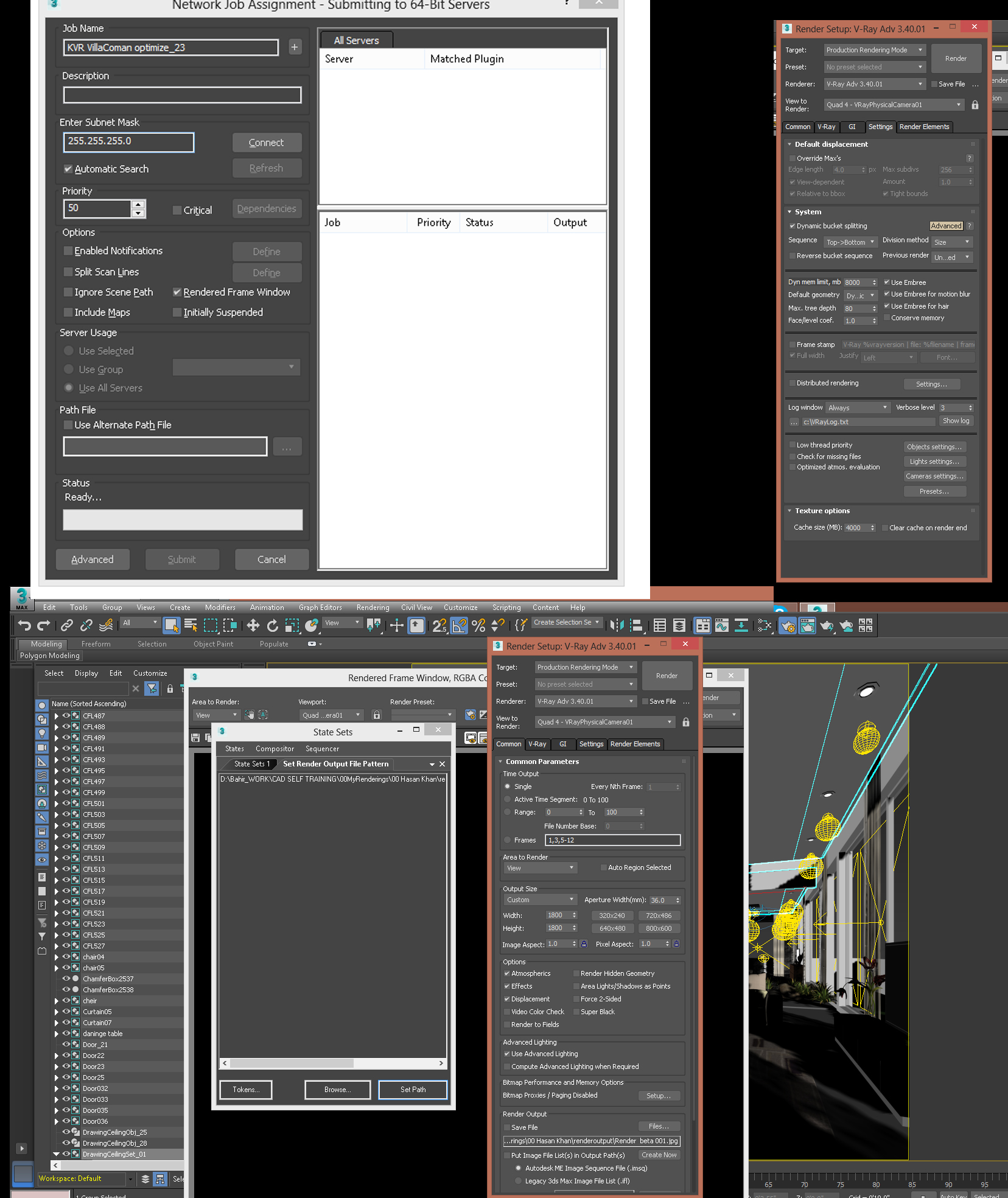
Task: Click the State Sets horizontal scrollbar
Action: (333, 1063)
